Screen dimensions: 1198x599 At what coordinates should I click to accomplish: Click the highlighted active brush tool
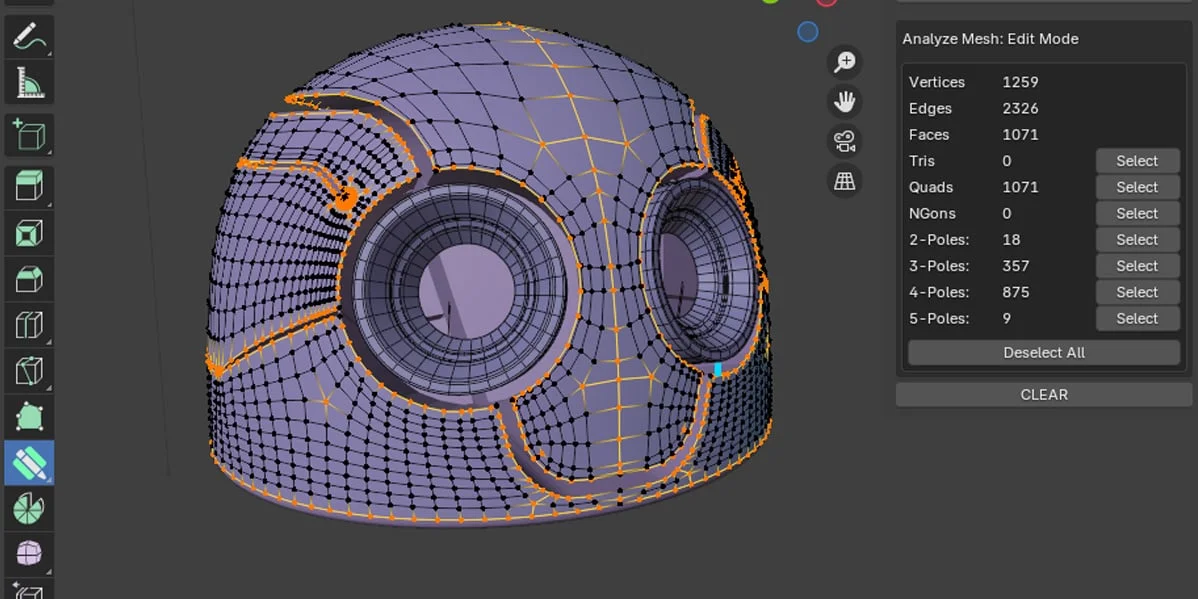29,462
